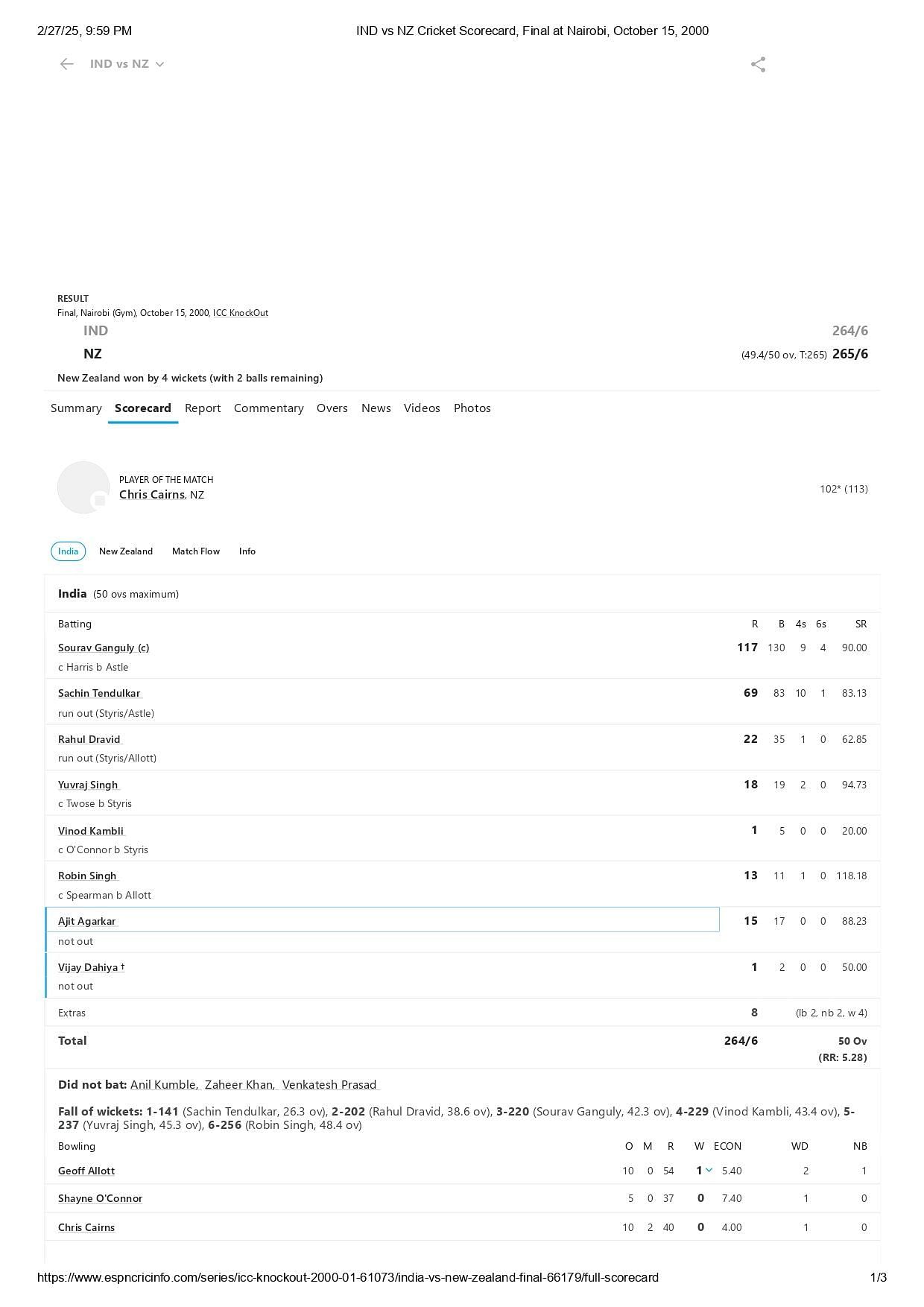This screenshot has width=924, height=1307.
Task: Click the share icon
Action: pyautogui.click(x=758, y=65)
